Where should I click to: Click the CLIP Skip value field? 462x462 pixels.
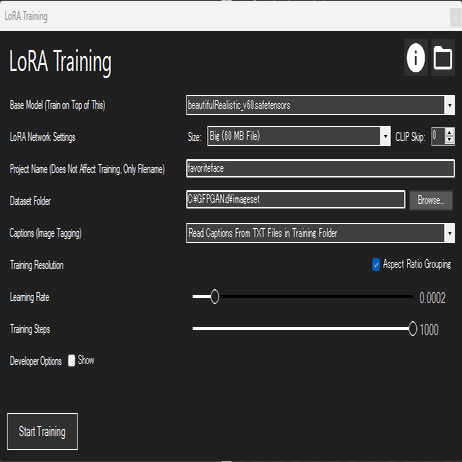tap(438, 136)
